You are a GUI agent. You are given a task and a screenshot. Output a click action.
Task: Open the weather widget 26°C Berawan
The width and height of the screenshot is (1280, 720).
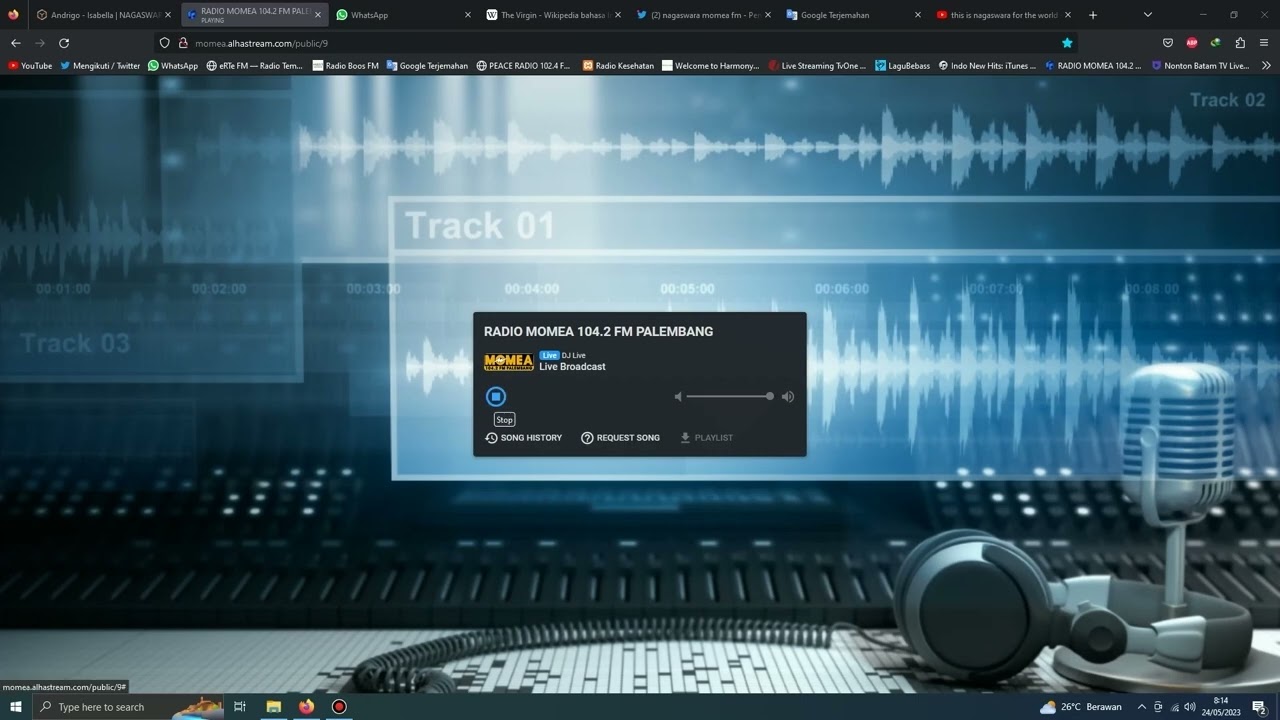tap(1081, 707)
